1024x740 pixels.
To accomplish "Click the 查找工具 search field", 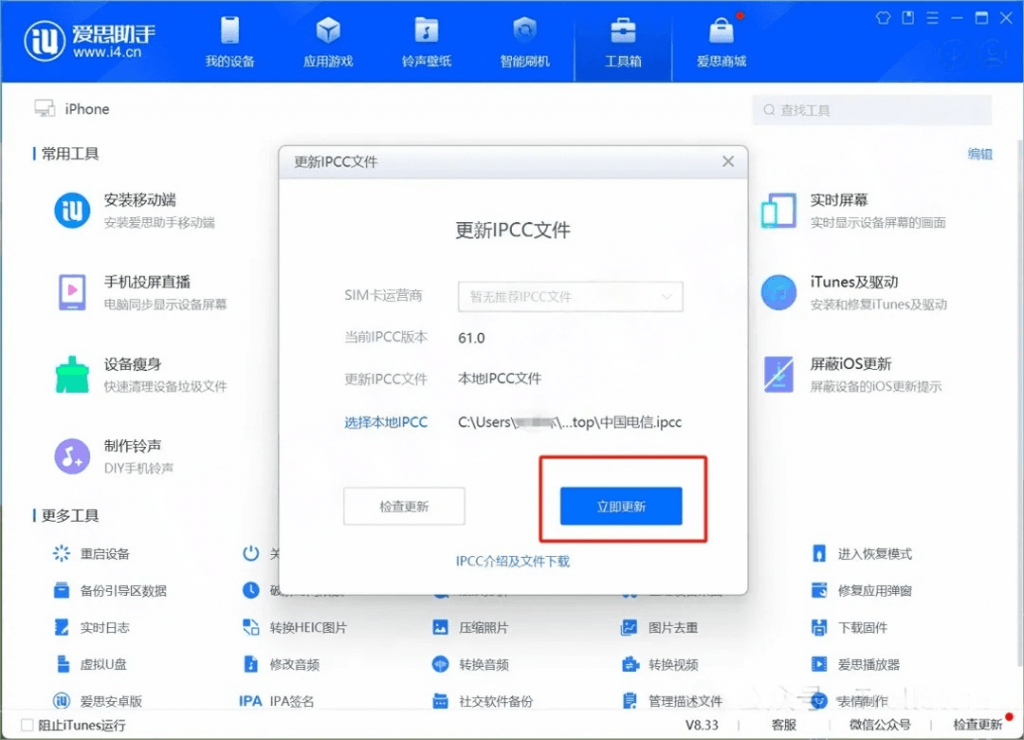I will [871, 110].
